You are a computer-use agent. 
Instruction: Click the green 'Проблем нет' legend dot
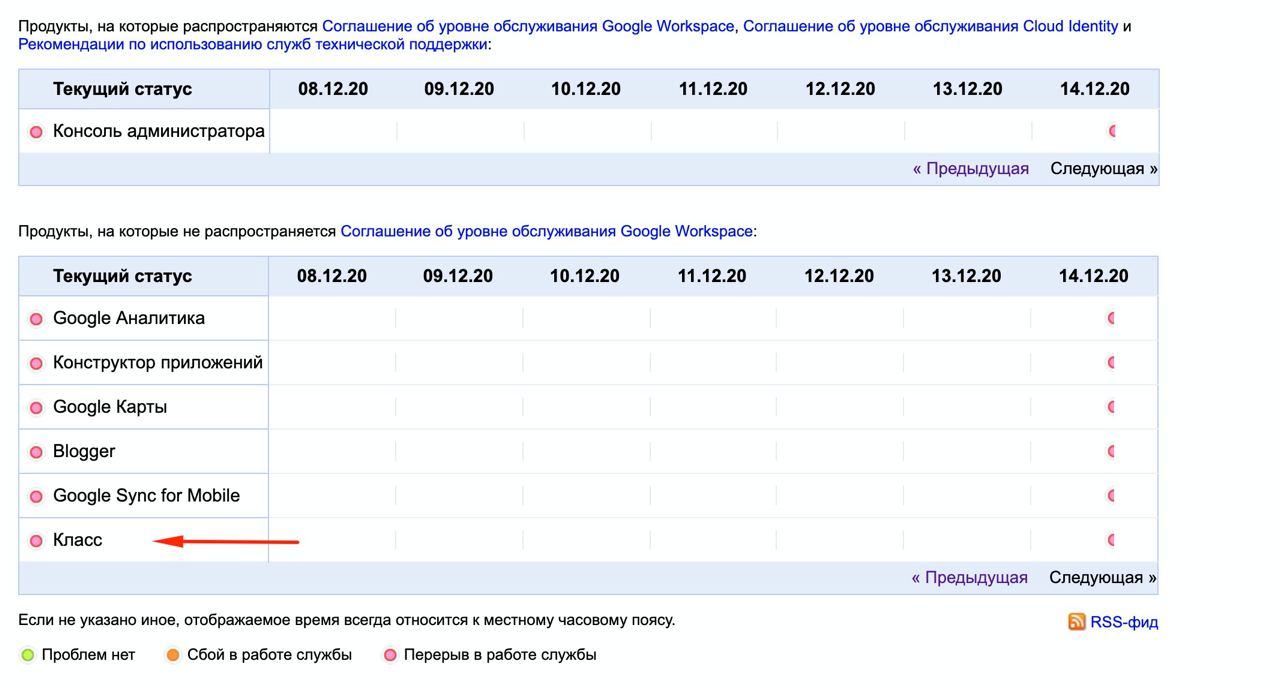28,656
